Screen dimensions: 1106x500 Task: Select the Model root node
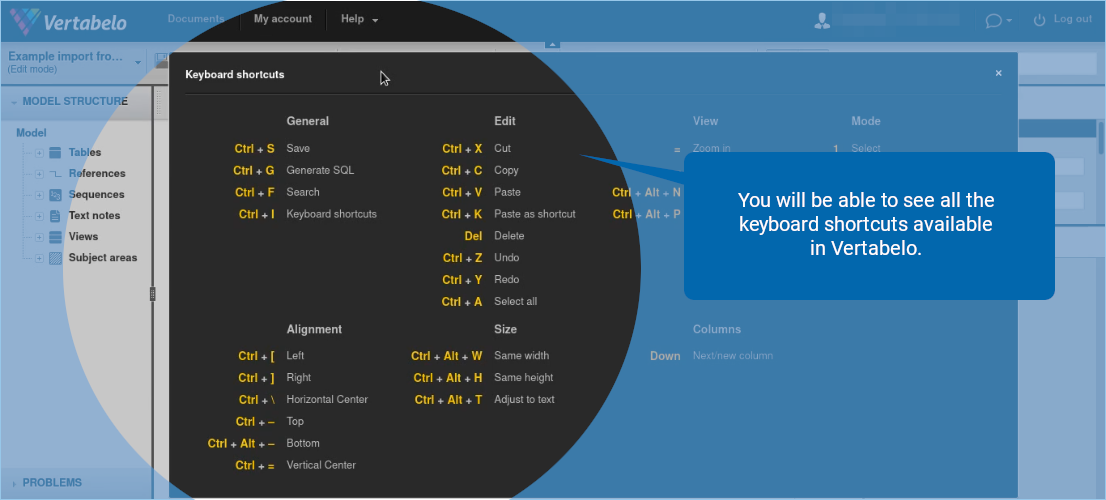31,133
